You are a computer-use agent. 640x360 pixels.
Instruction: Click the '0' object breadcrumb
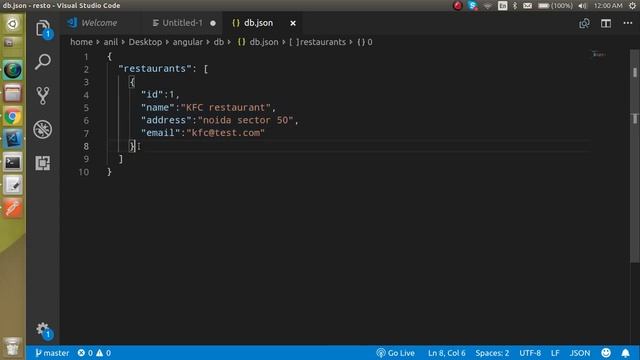click(365, 42)
